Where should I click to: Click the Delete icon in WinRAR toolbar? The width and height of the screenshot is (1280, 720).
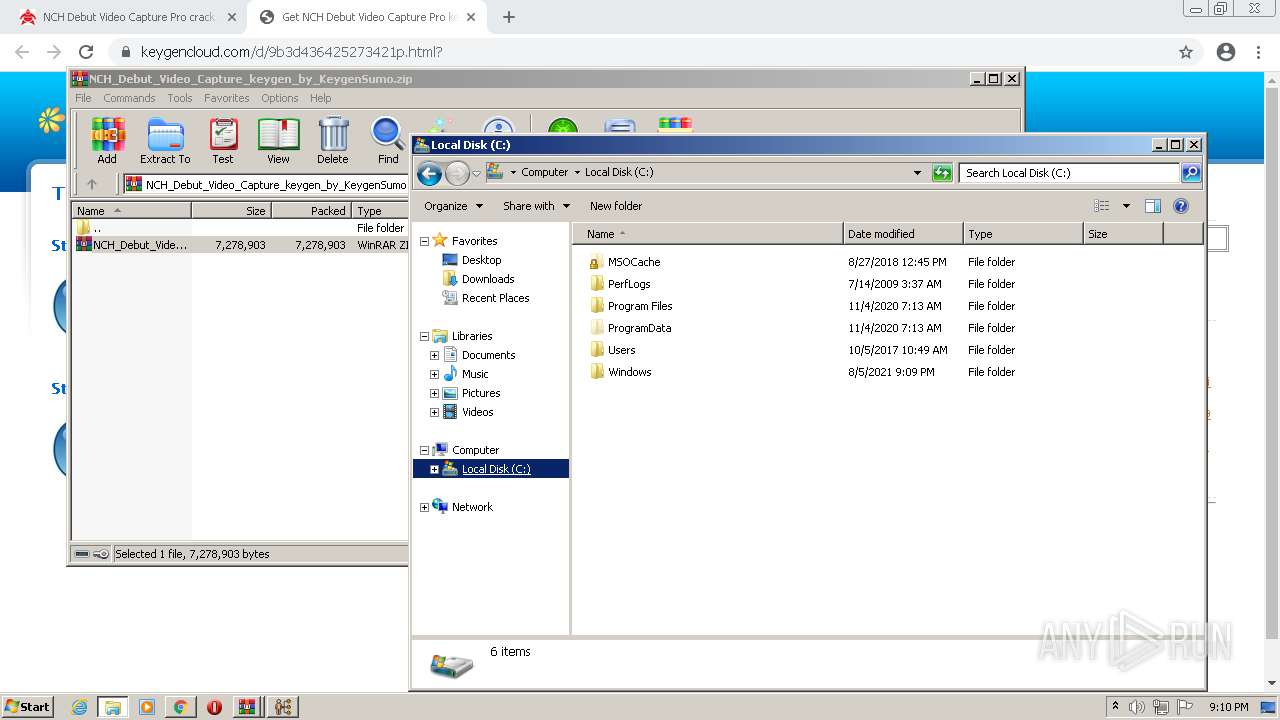tap(333, 141)
